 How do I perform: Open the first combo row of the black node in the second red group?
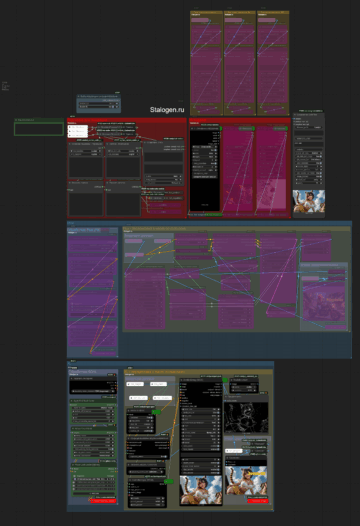(205, 147)
